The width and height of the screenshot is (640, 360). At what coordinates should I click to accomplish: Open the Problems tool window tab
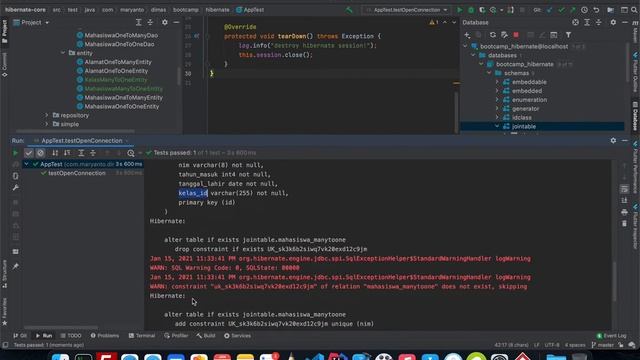click(x=105, y=336)
